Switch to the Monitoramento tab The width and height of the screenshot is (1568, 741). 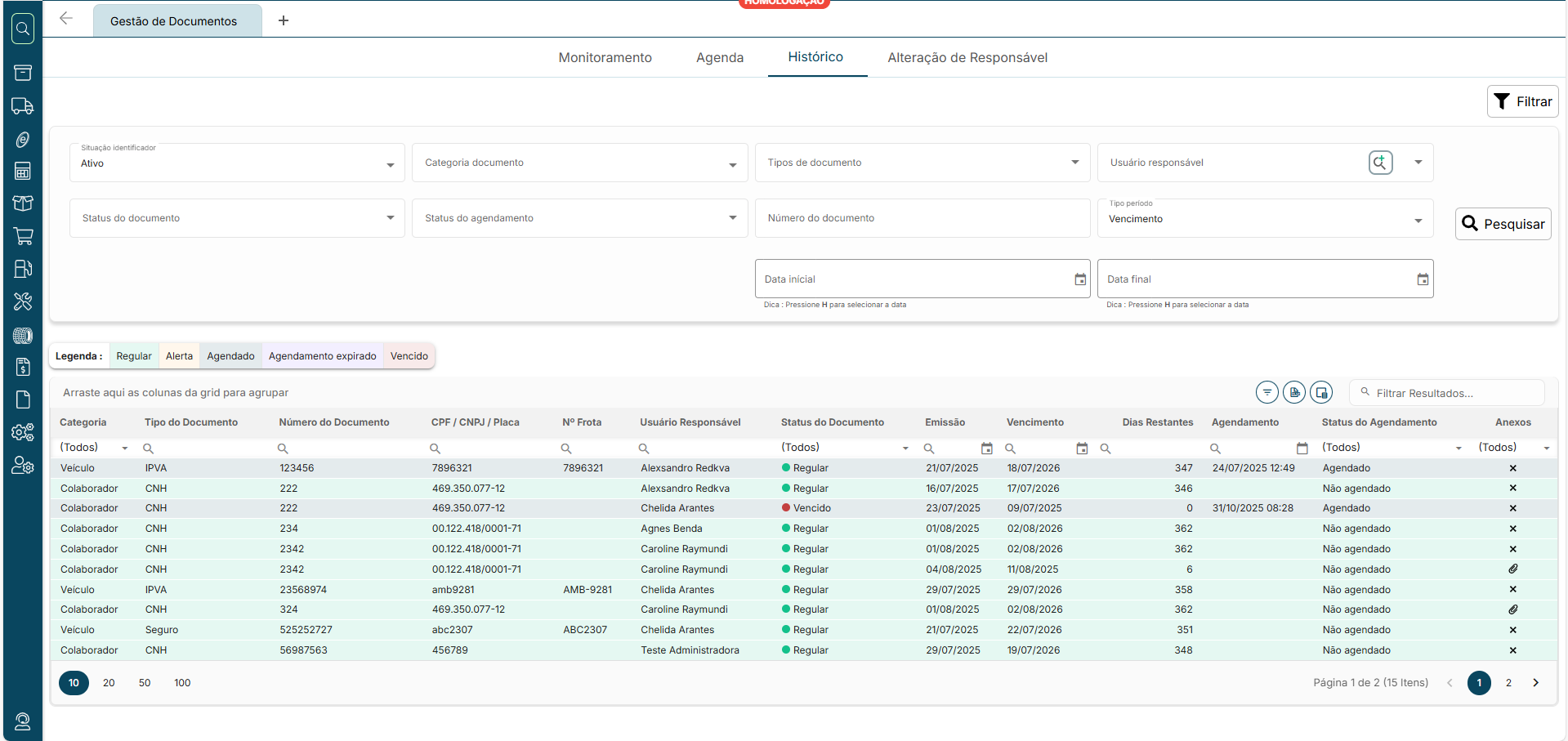click(x=605, y=57)
